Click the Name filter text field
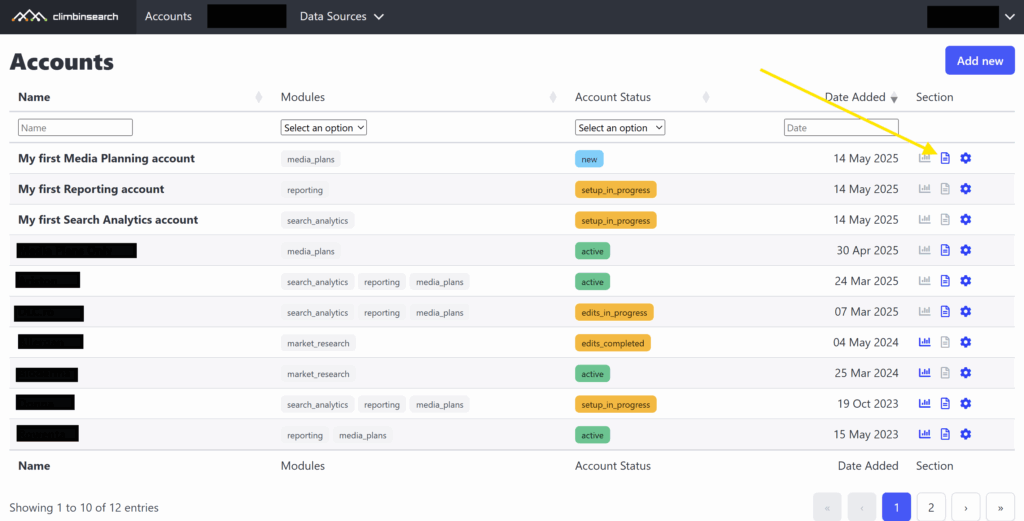The height and width of the screenshot is (521, 1024). pos(75,128)
